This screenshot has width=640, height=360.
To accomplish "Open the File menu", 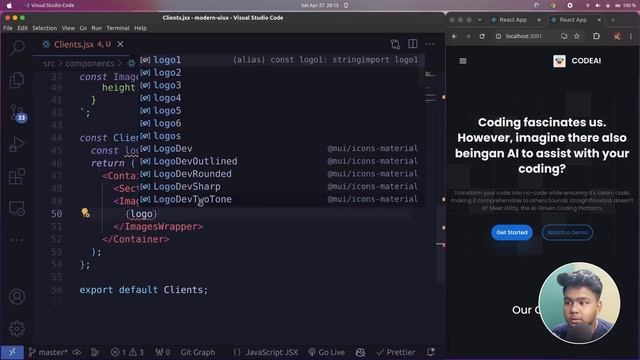I will (8, 28).
